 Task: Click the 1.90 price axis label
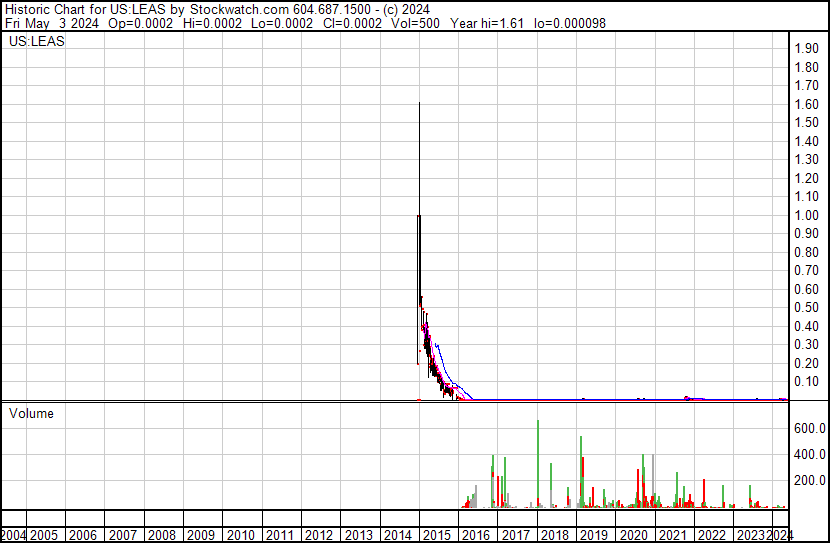807,49
